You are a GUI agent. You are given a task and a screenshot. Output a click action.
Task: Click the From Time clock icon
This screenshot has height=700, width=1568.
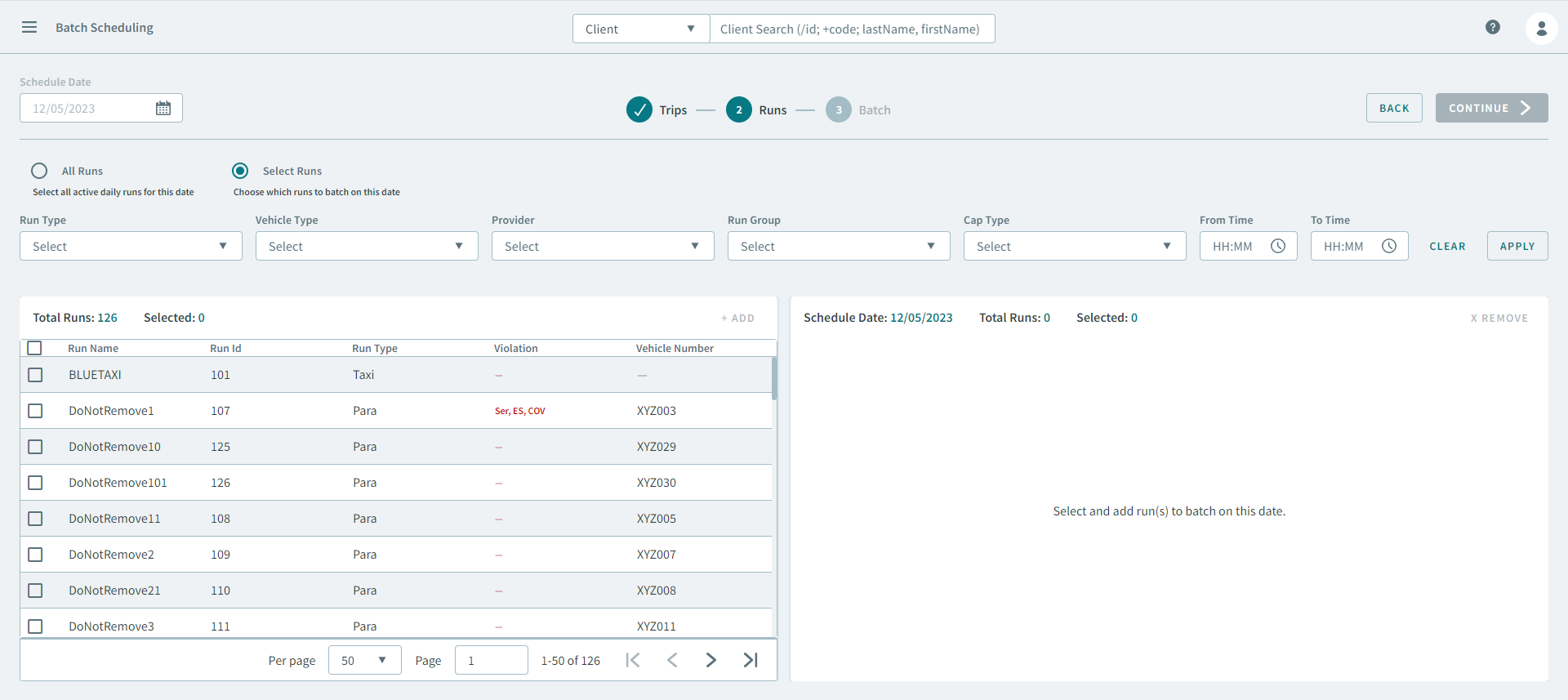(1278, 247)
